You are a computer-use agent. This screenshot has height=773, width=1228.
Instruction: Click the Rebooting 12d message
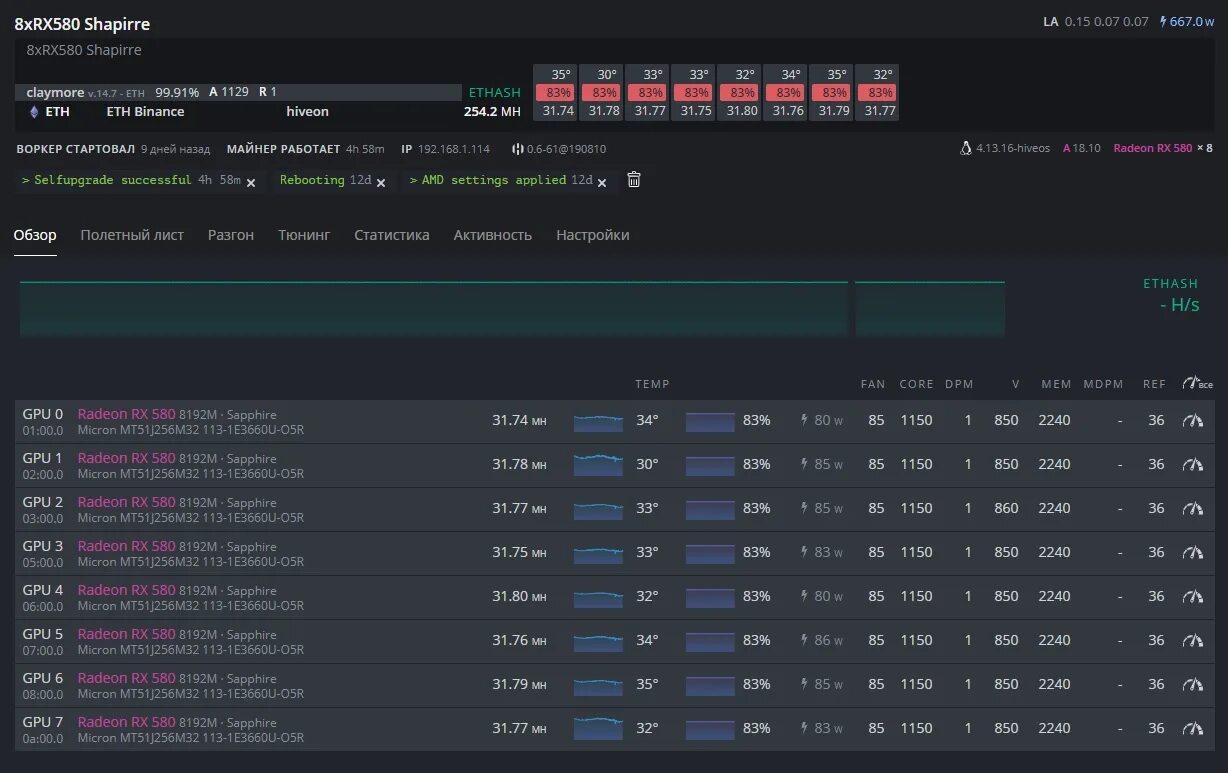coord(325,180)
